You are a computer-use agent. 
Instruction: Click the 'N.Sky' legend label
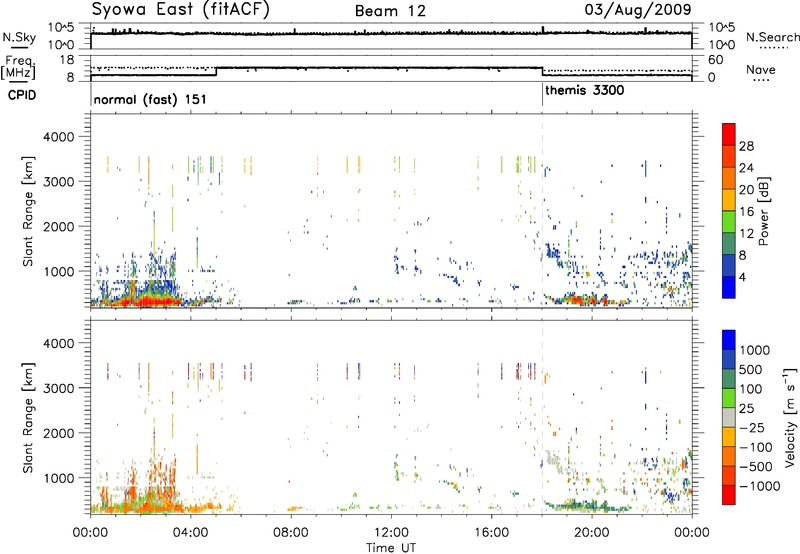click(x=19, y=37)
